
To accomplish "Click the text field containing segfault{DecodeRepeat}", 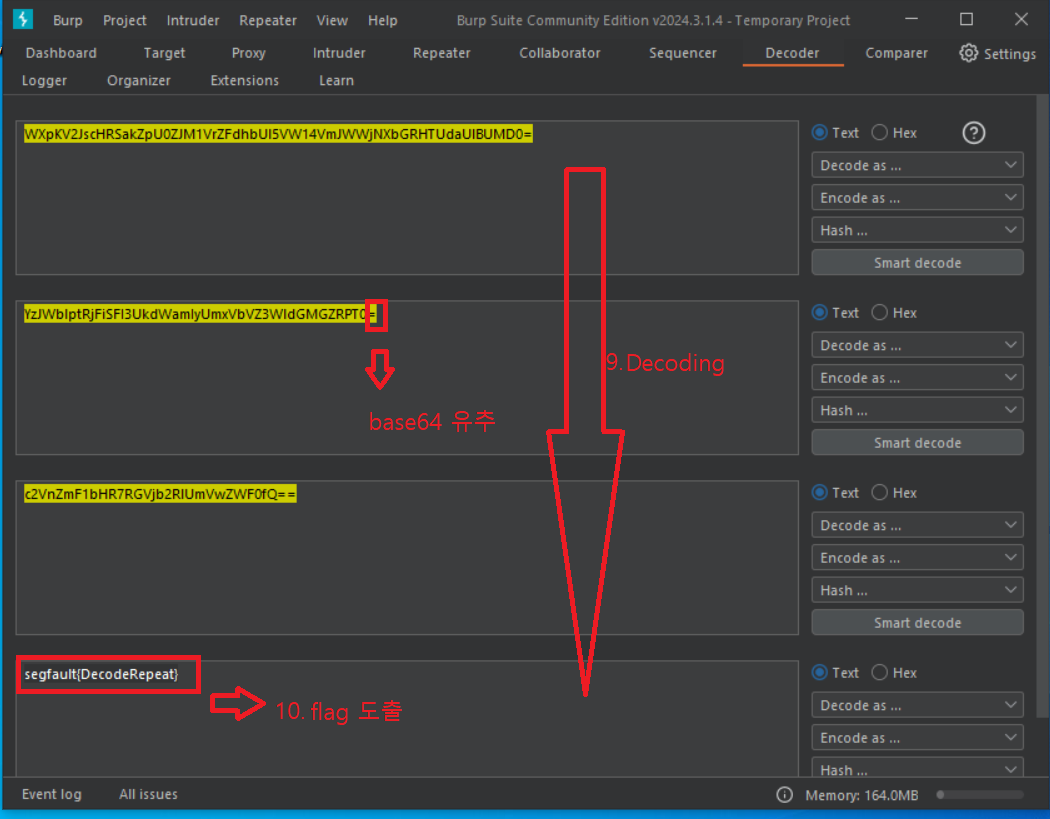I will 406,719.
